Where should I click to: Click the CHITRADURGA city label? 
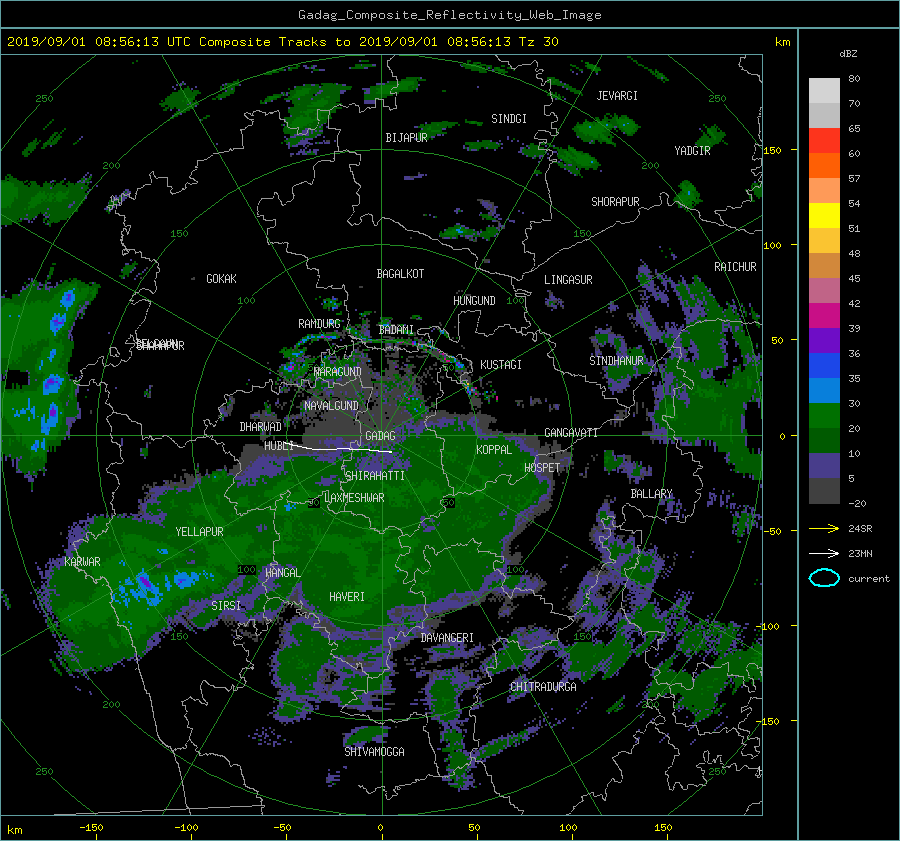[544, 687]
